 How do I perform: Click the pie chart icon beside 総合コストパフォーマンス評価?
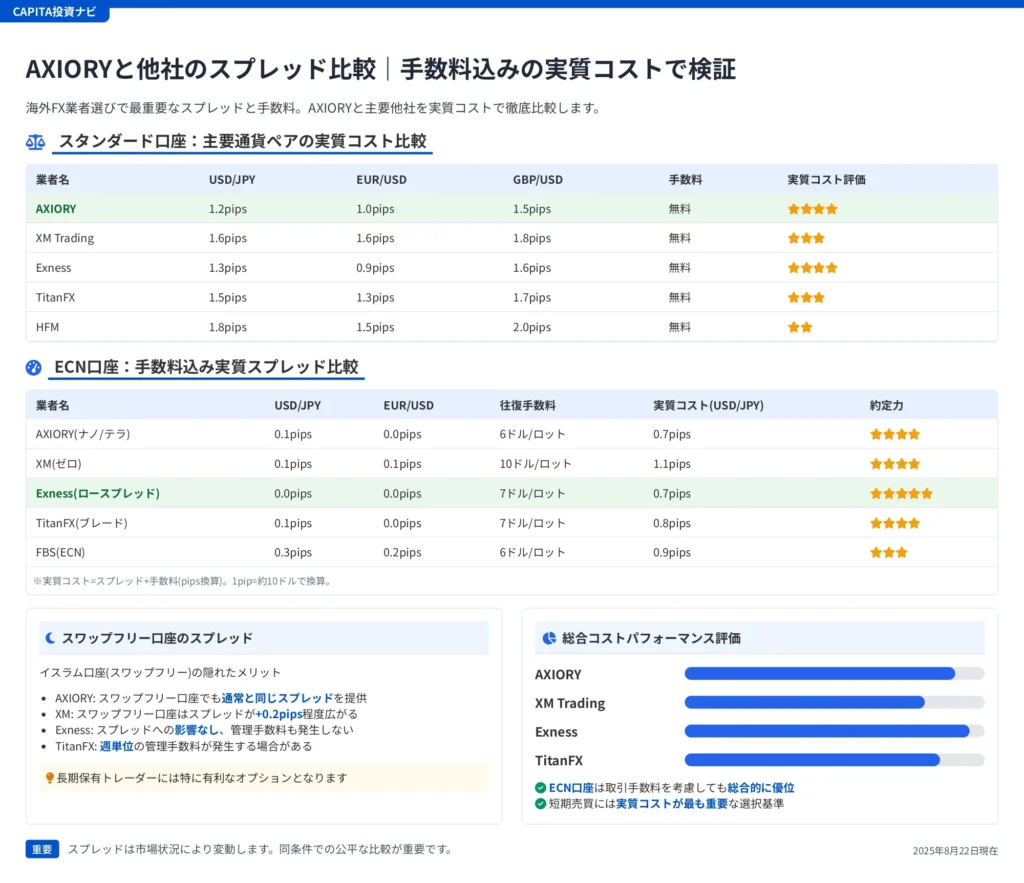point(549,638)
